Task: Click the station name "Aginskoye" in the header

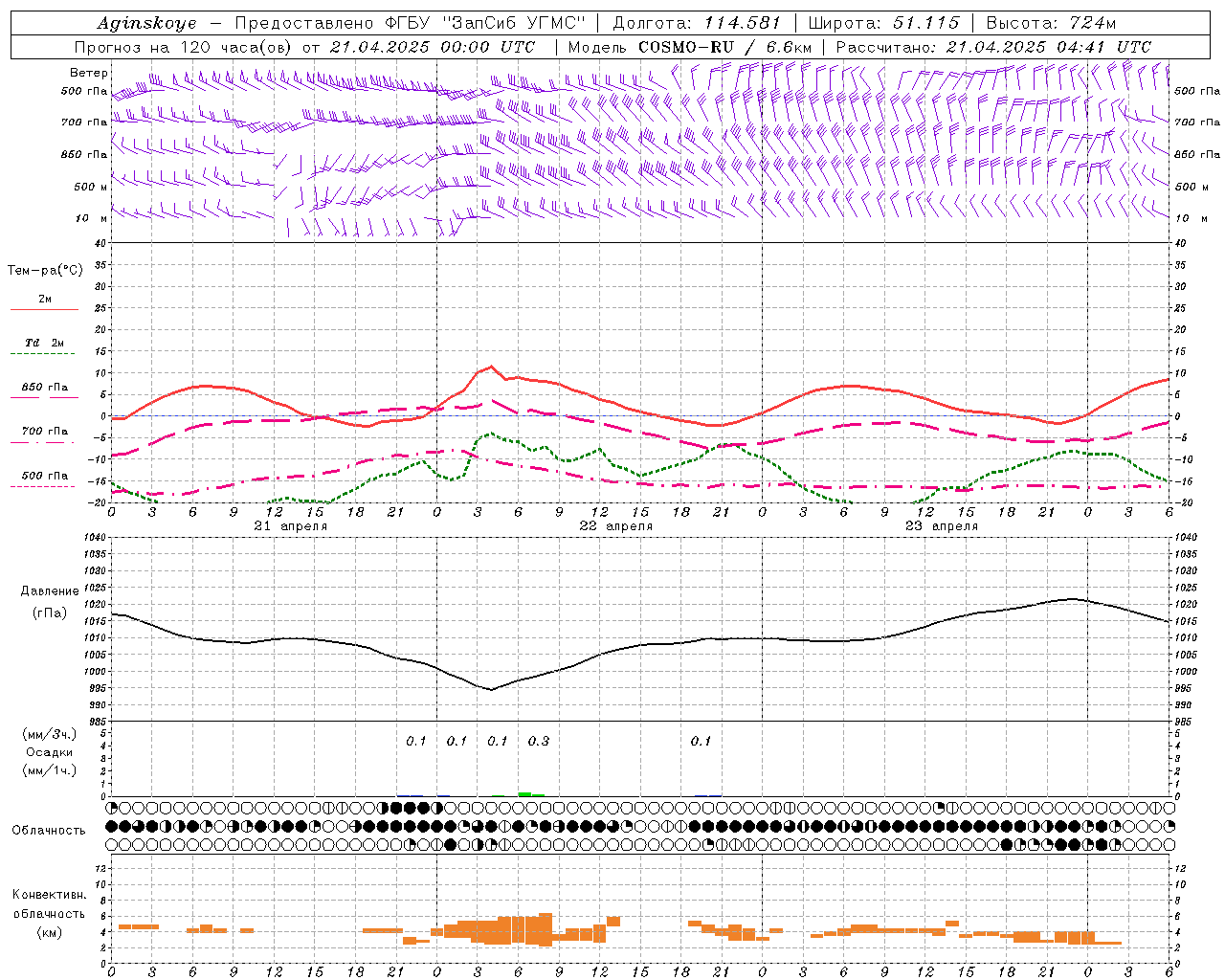Action: [146, 23]
